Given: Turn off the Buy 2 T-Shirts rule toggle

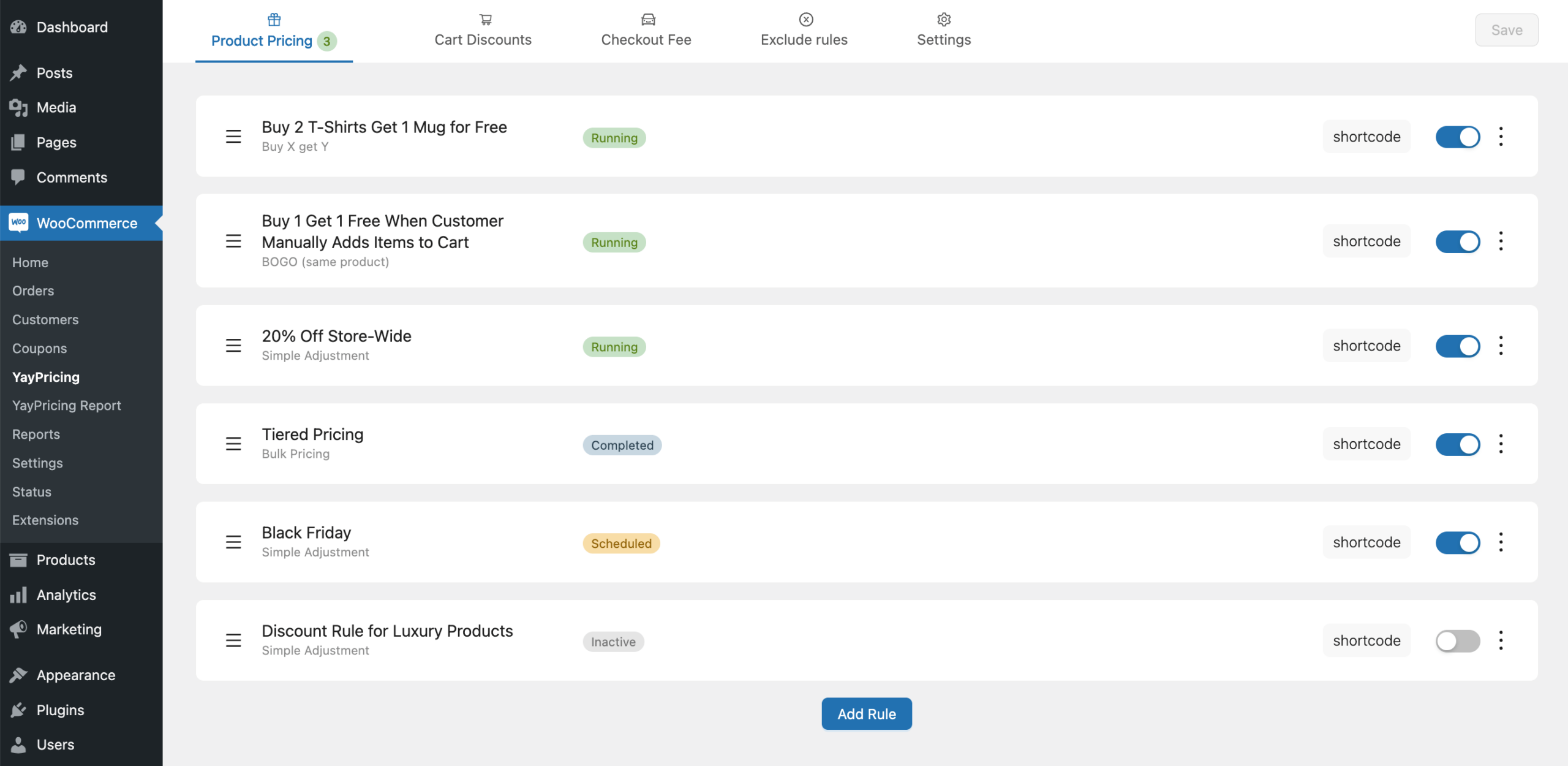Looking at the screenshot, I should pyautogui.click(x=1458, y=137).
